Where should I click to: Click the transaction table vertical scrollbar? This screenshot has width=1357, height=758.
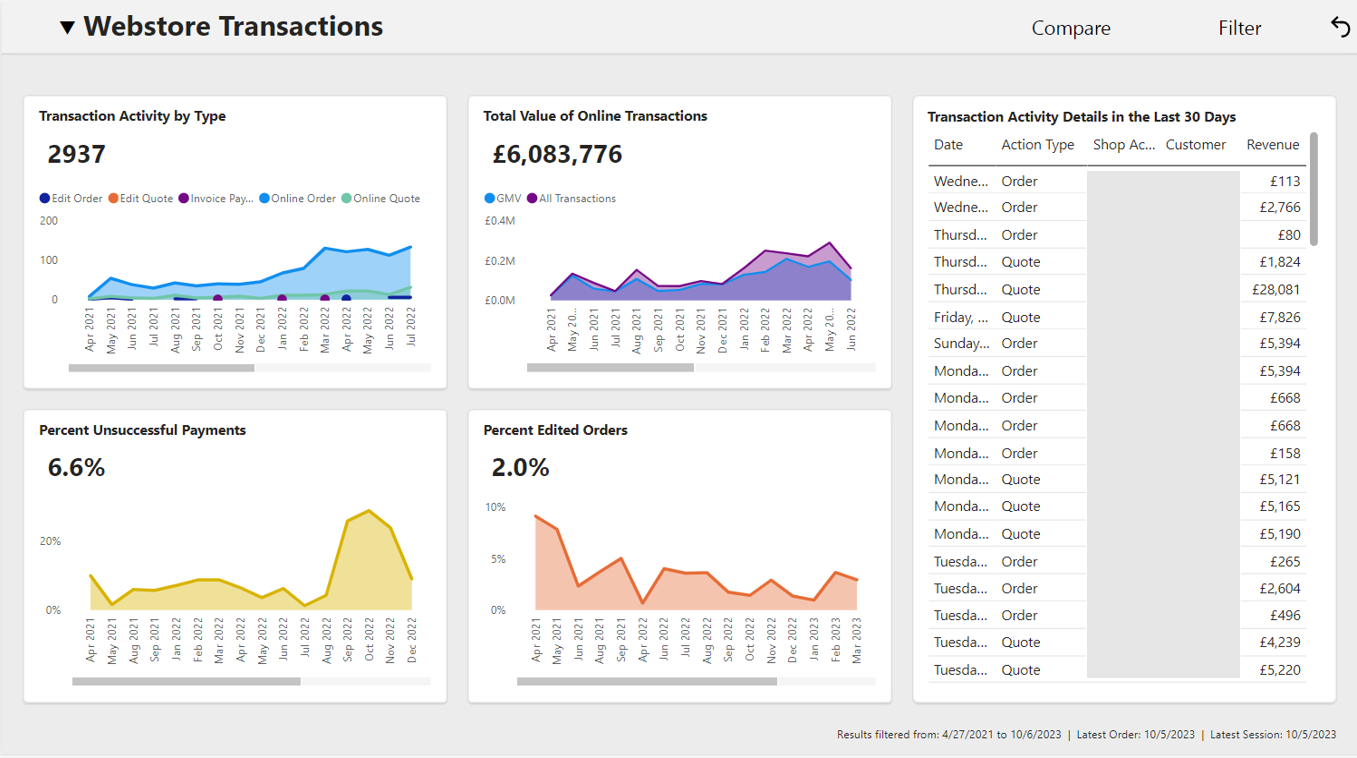(1313, 189)
